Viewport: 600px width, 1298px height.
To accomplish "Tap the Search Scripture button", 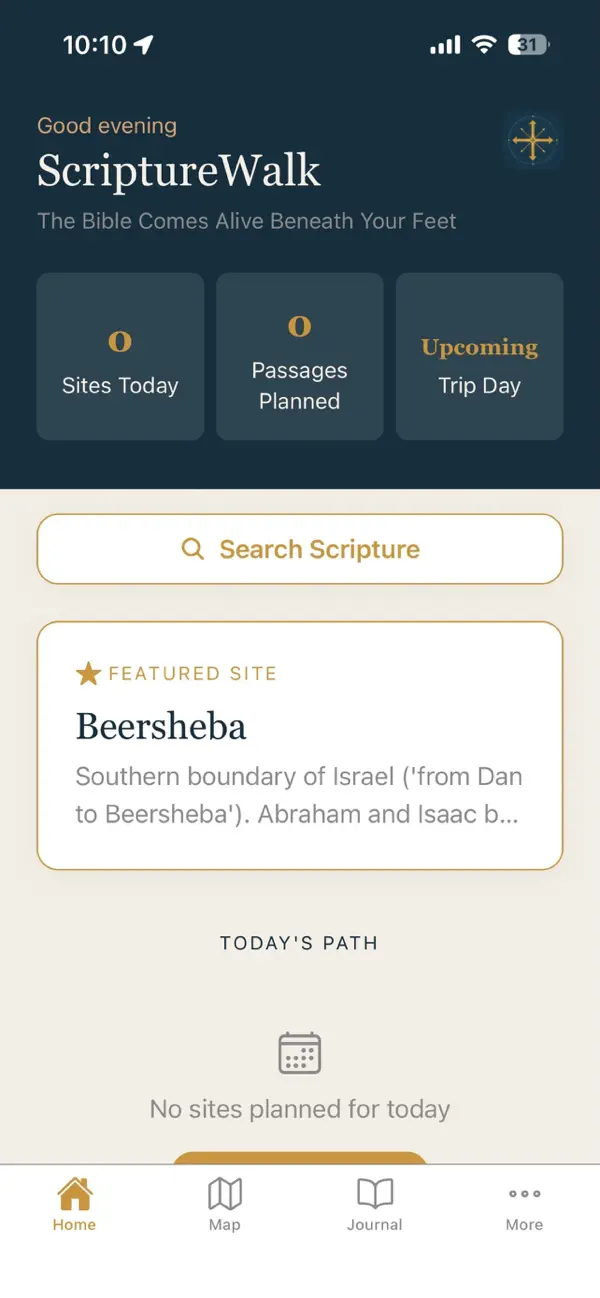I will [299, 549].
